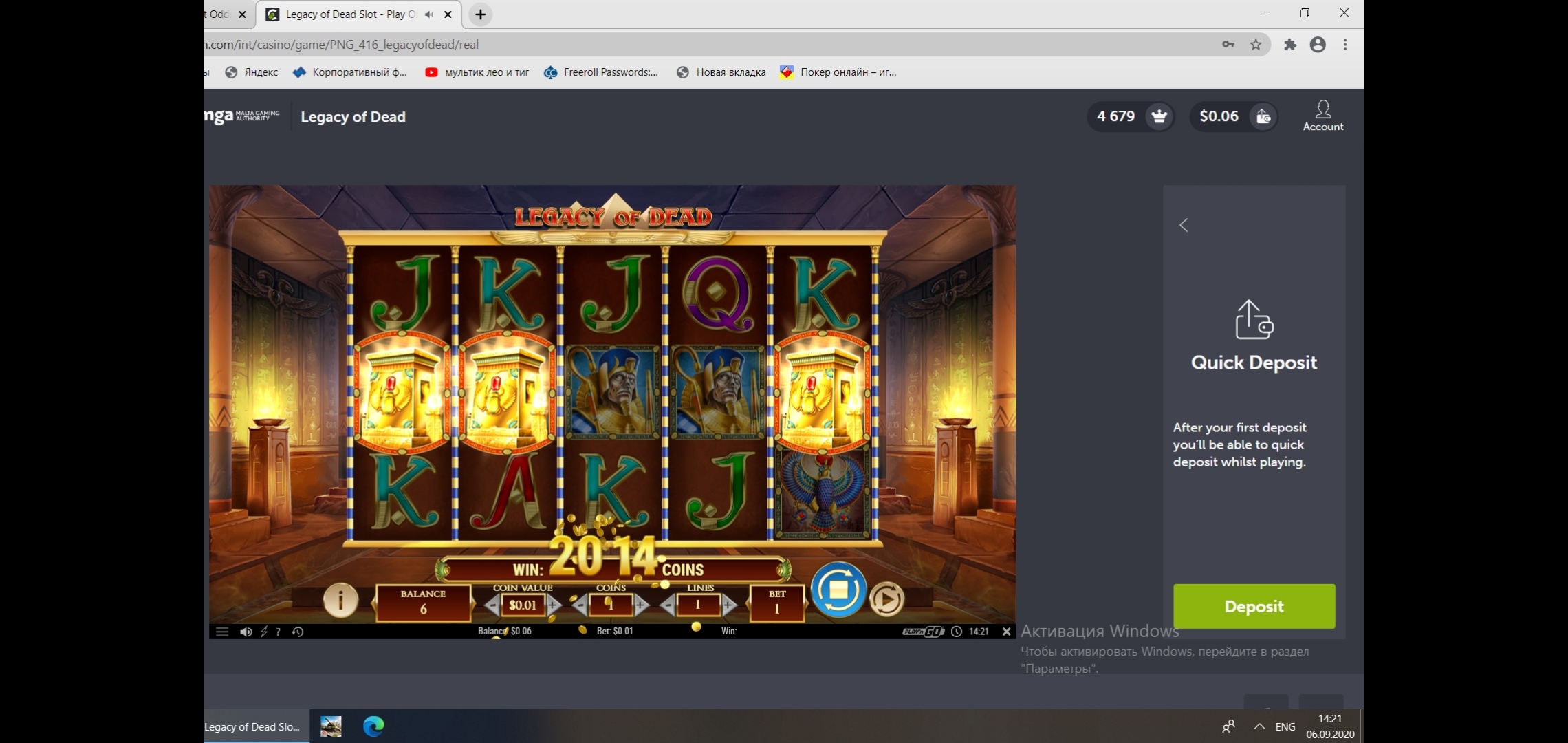Open the Покер онлайн bookmark
1568x743 pixels.
838,72
